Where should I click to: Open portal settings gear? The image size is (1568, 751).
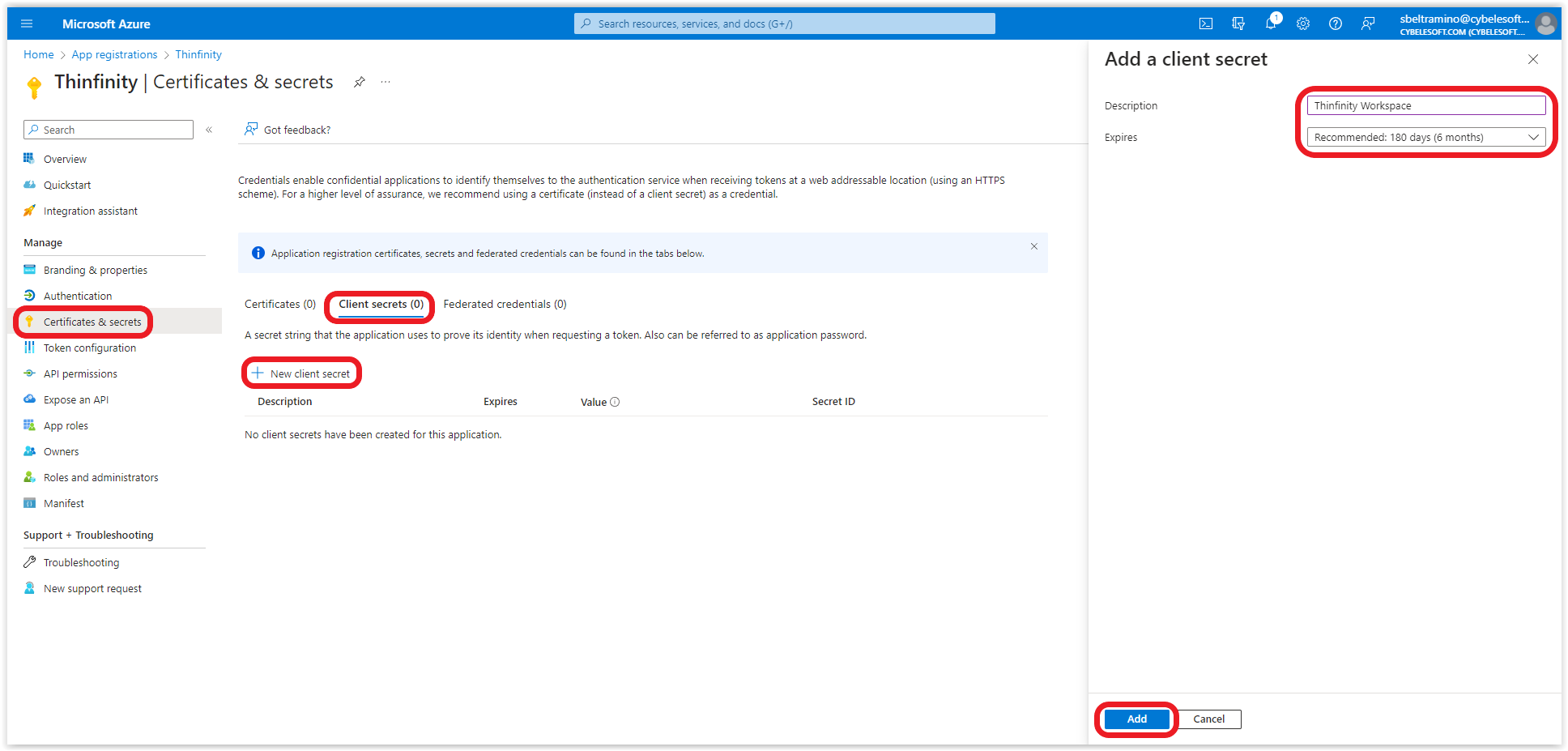[x=1303, y=23]
